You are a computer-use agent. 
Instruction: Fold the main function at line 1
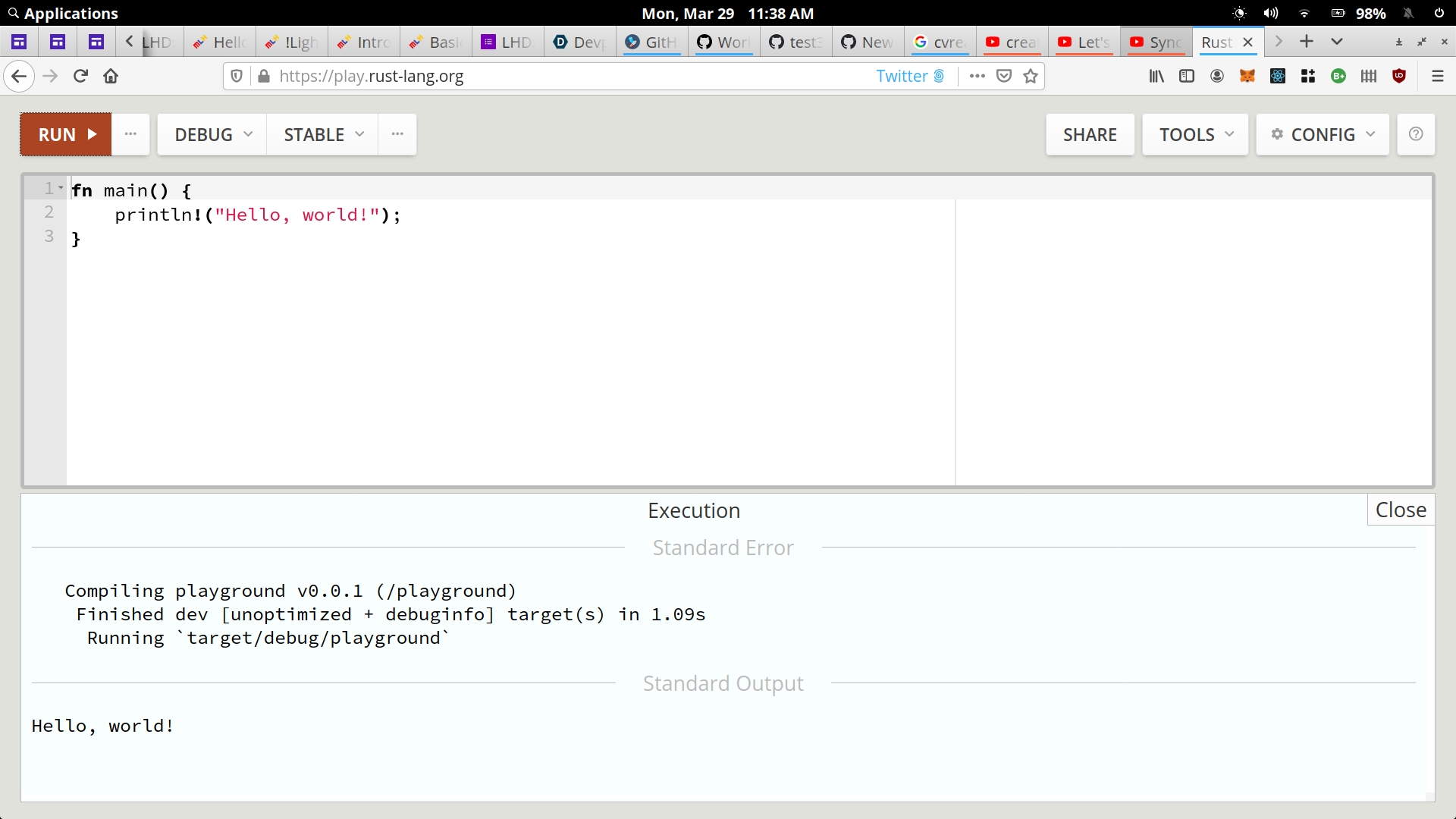click(x=61, y=187)
